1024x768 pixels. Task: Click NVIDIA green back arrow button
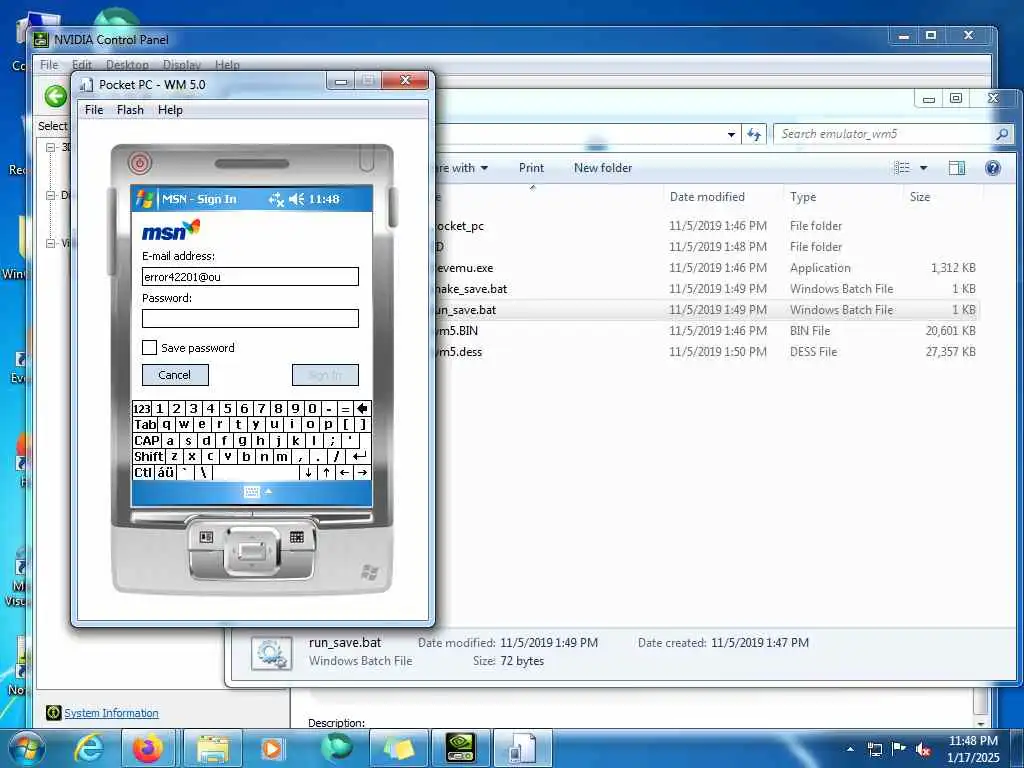click(56, 97)
